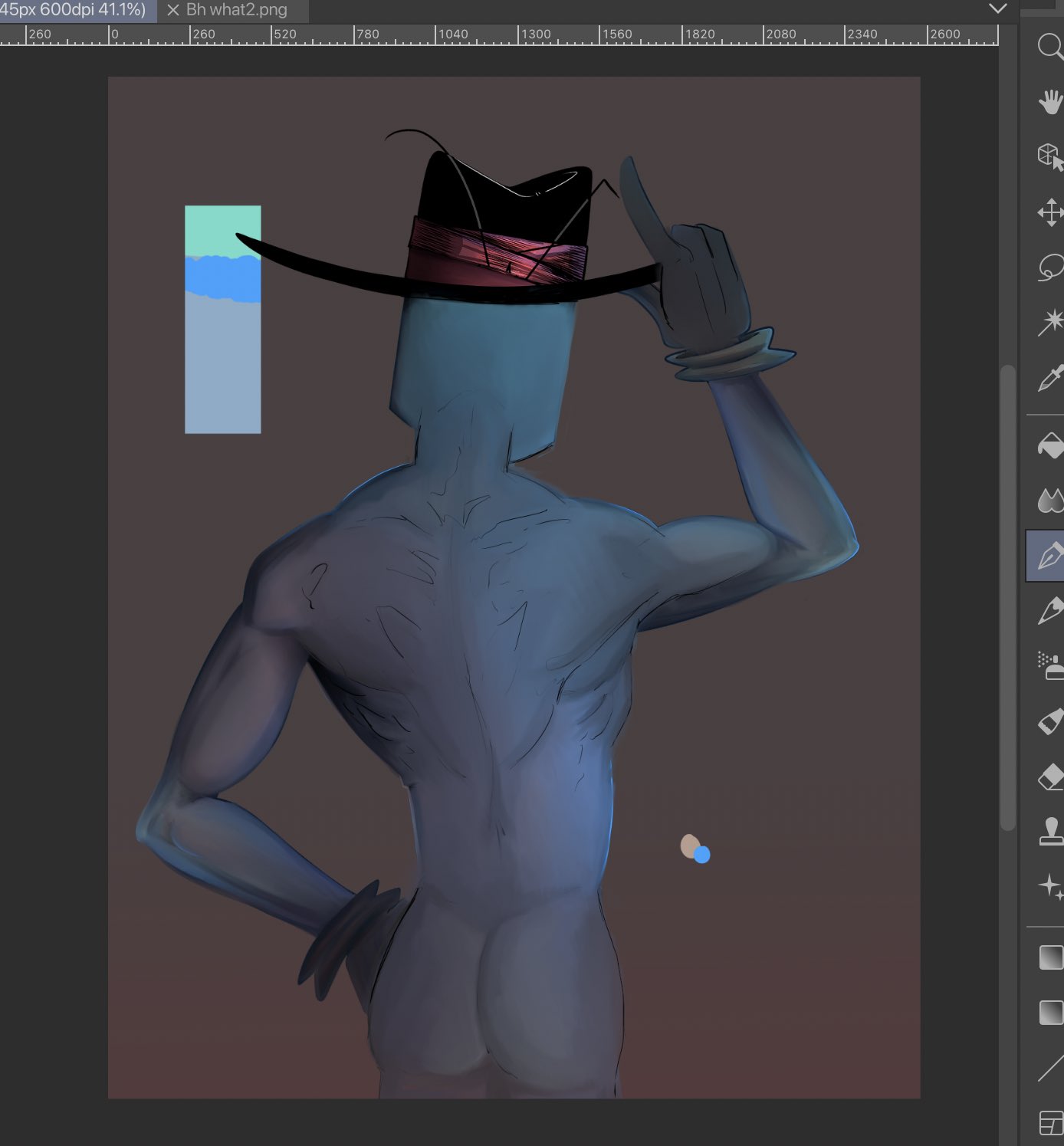Viewport: 1064px width, 1146px height.
Task: Select the Eyedropper tool
Action: [x=1049, y=378]
